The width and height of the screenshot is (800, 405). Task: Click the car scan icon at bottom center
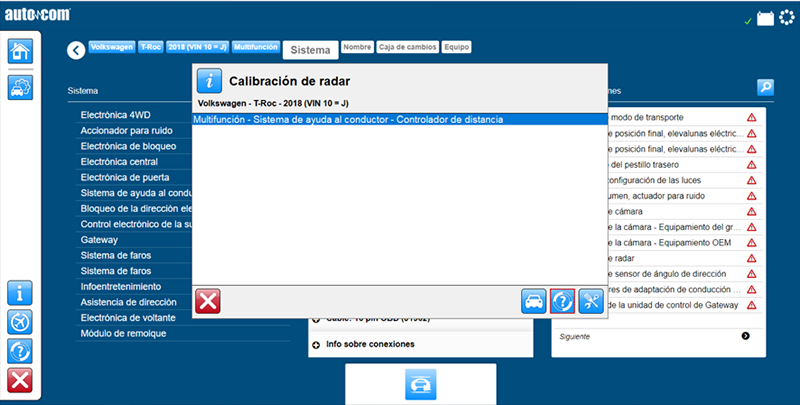[x=420, y=384]
